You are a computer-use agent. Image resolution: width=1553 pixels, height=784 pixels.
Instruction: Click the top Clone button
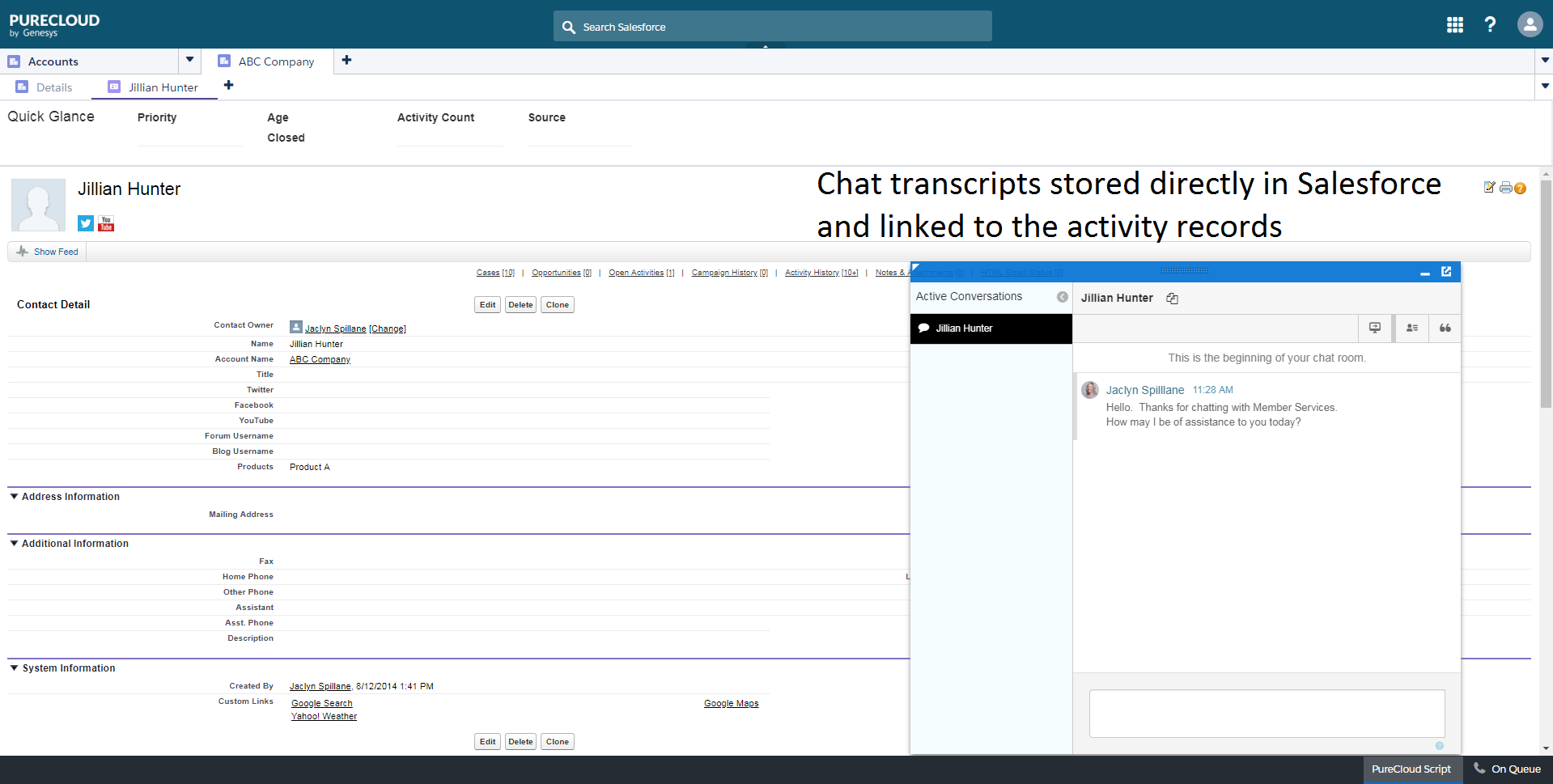point(558,305)
